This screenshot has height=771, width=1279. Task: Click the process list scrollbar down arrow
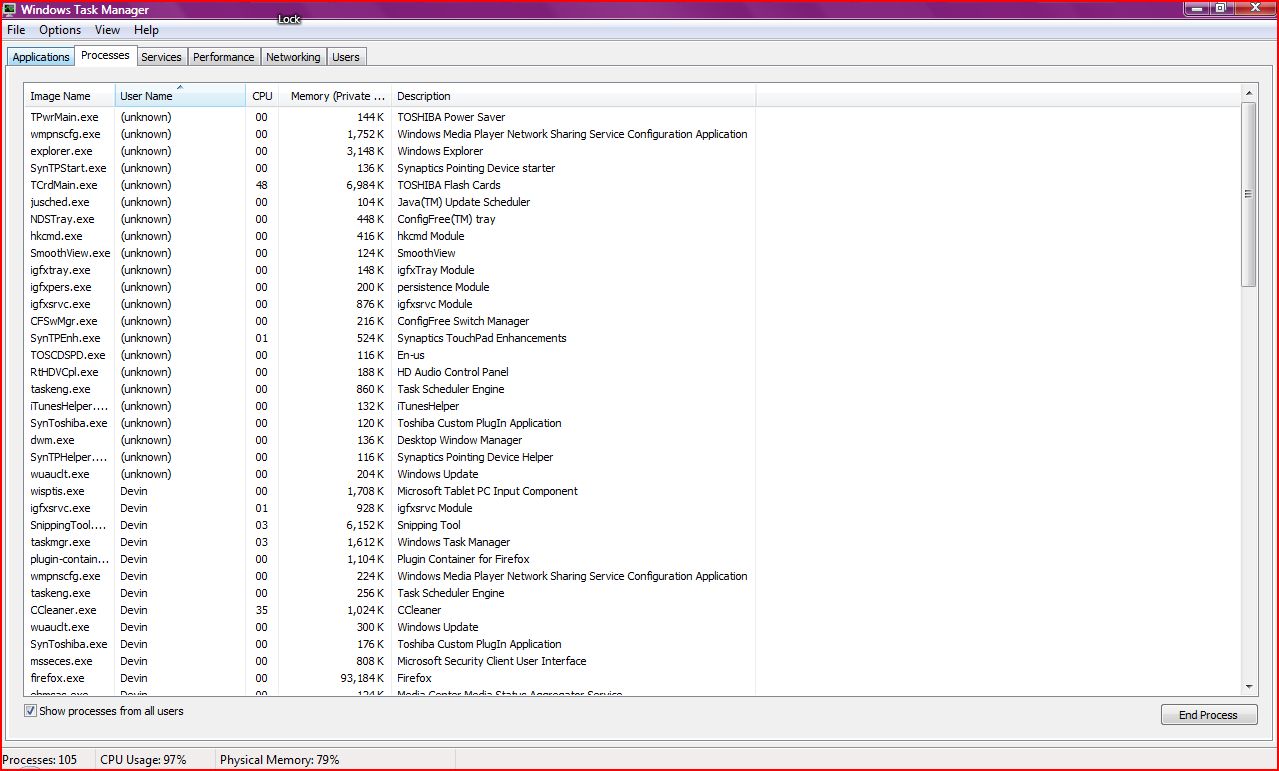click(1248, 687)
